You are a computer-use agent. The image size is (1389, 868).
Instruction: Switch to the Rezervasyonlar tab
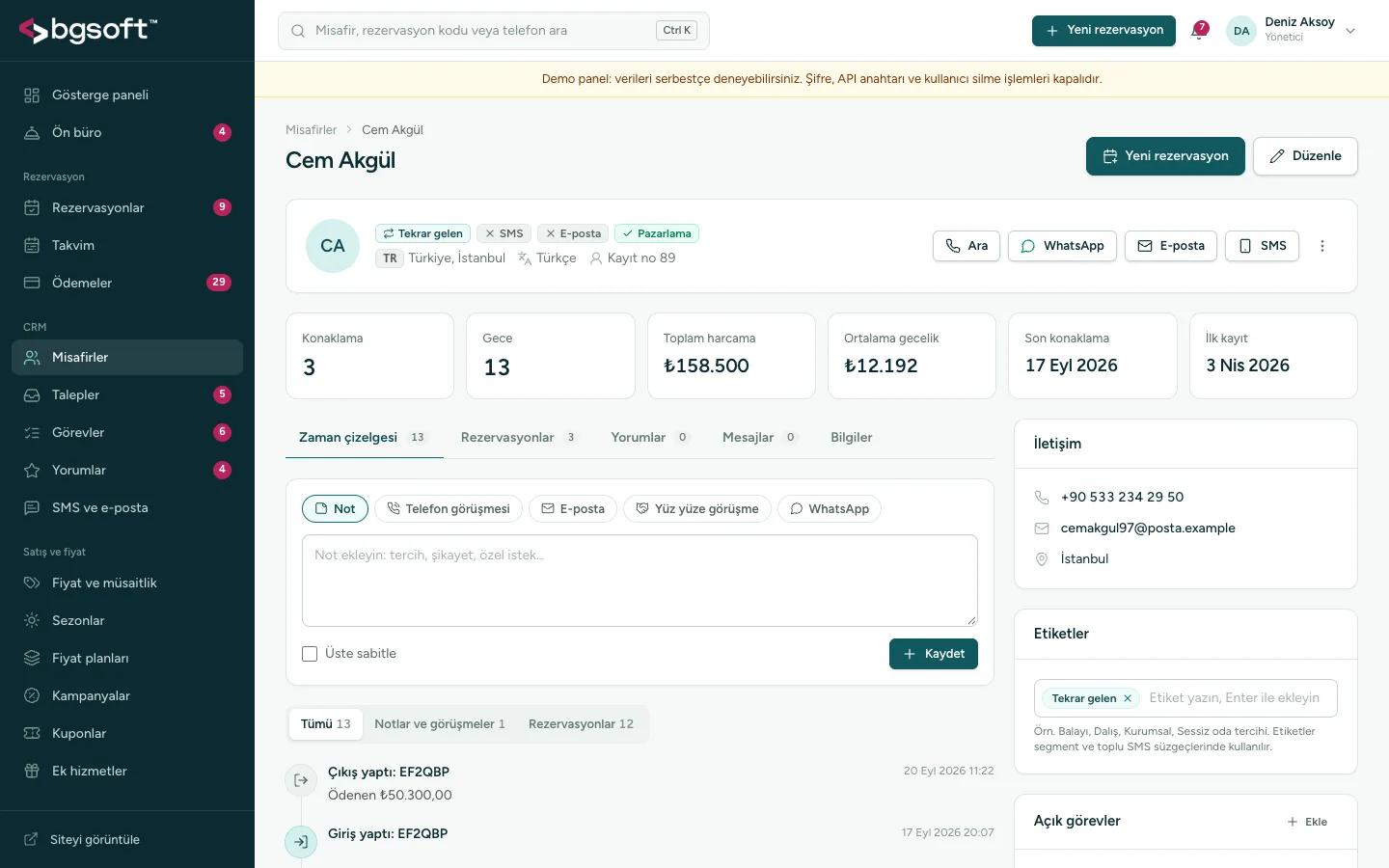click(519, 437)
